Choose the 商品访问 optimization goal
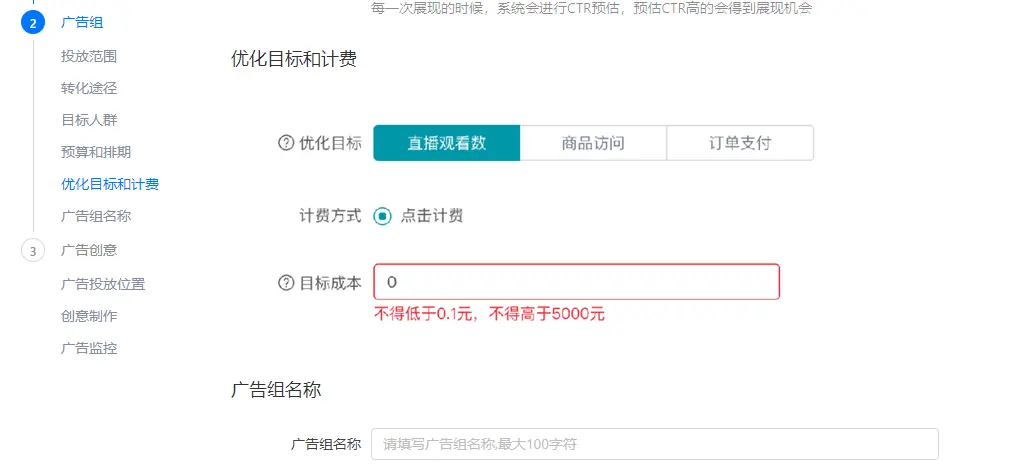The image size is (1015, 471). [593, 143]
